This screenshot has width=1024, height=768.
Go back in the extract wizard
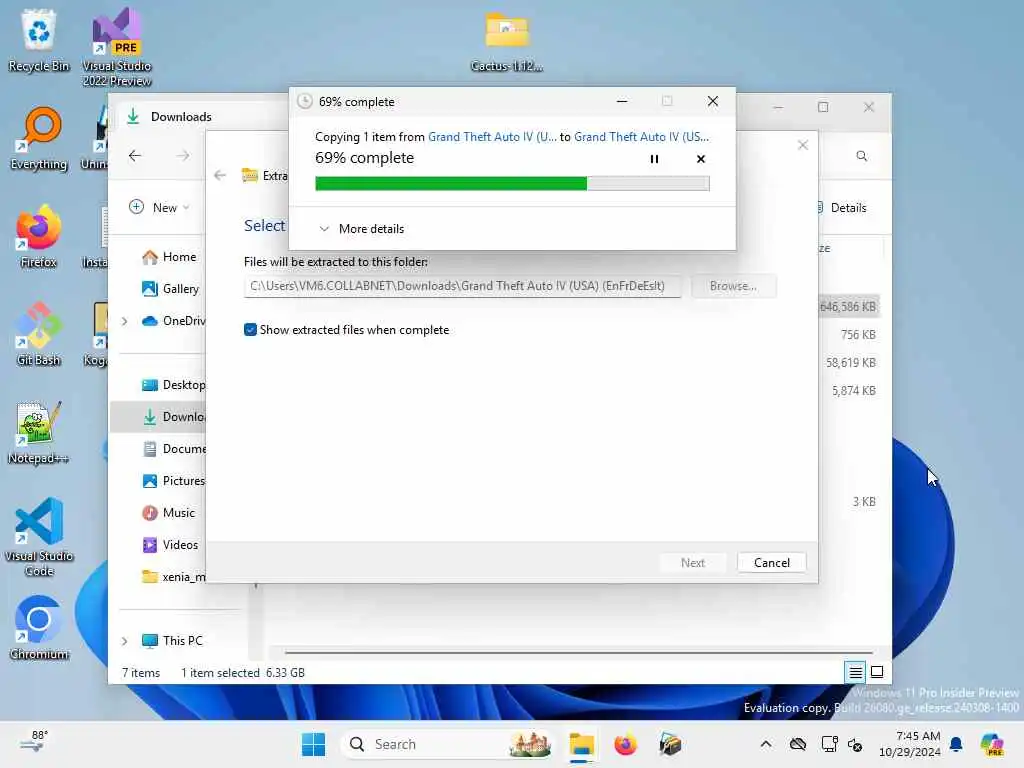[220, 175]
